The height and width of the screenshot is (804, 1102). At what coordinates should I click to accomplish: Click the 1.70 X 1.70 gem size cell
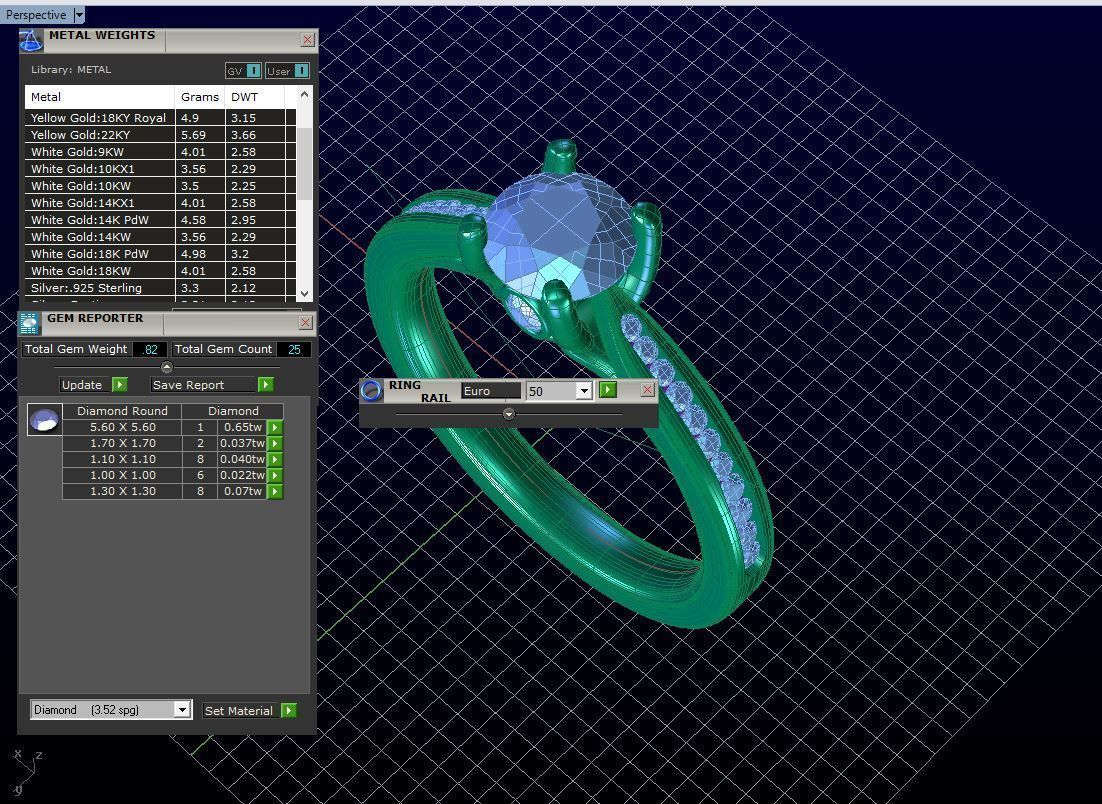(x=122, y=443)
